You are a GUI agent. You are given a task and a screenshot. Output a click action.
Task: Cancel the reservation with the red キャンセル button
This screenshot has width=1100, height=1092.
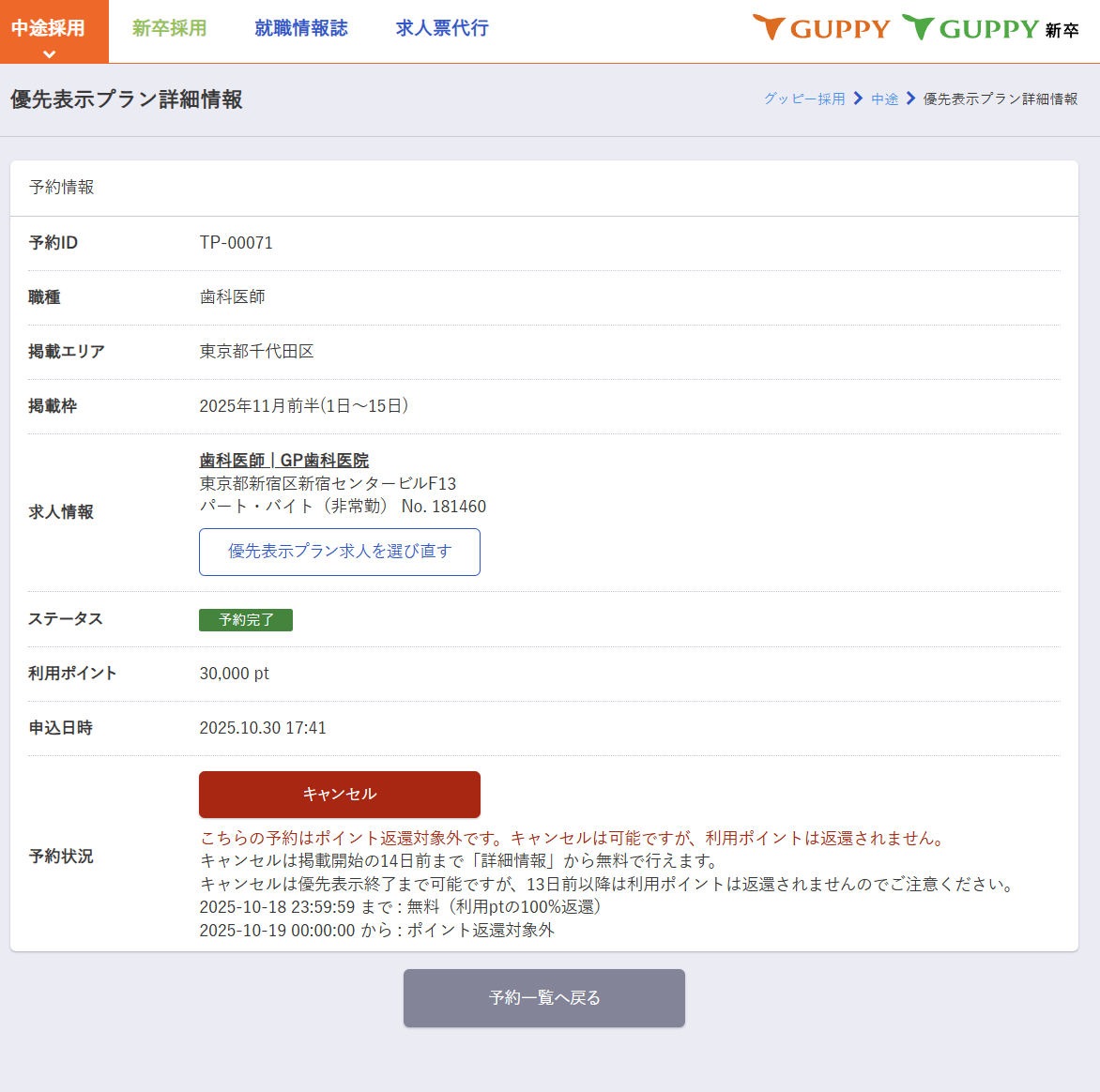click(x=340, y=795)
